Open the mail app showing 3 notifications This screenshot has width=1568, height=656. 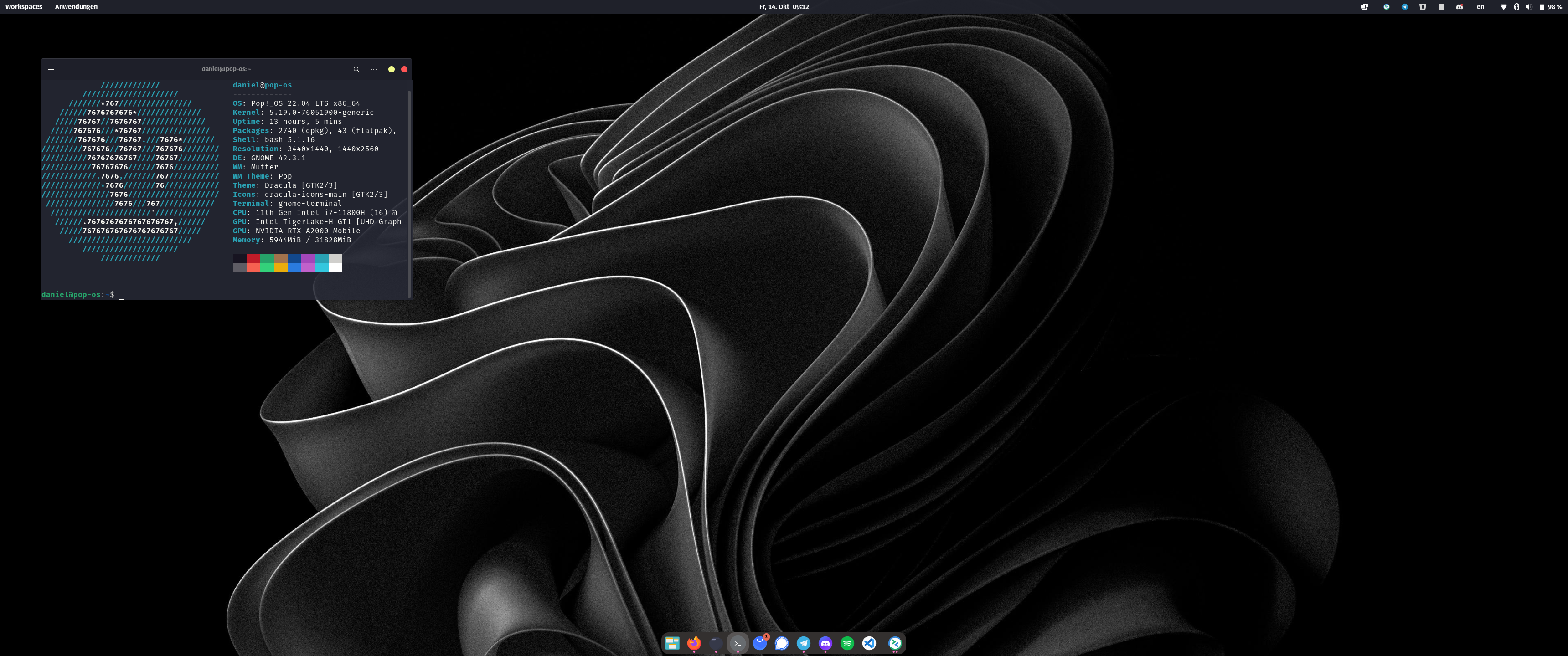coord(760,643)
